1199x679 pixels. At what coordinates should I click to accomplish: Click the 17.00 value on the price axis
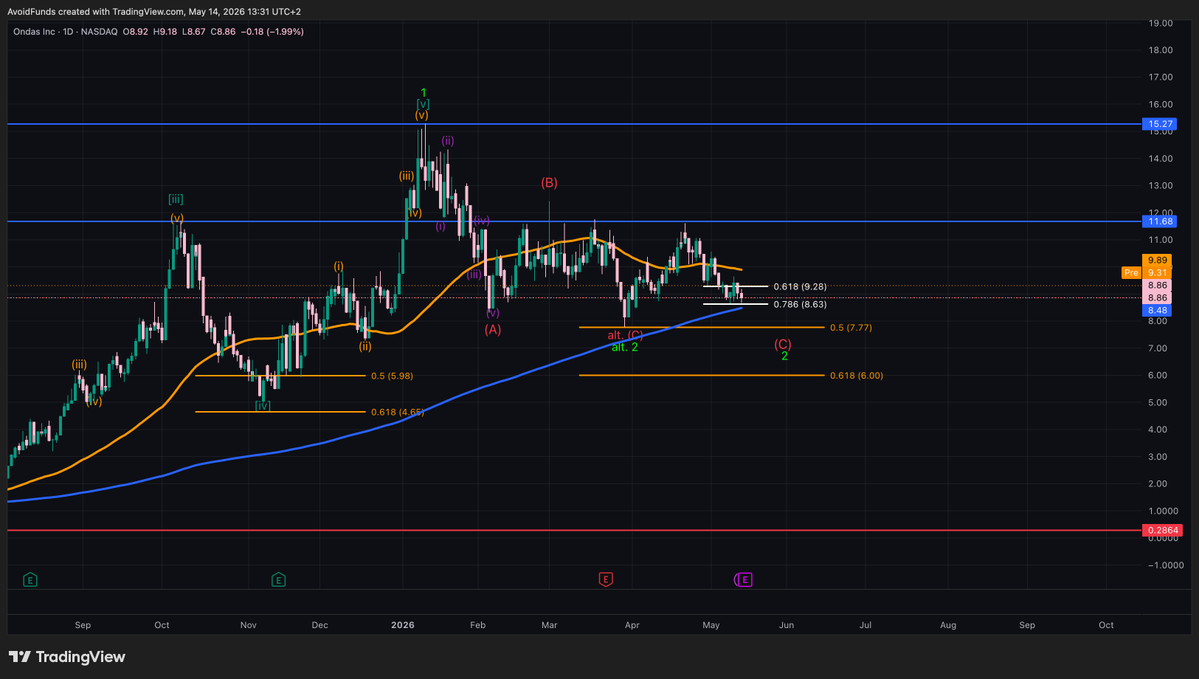coord(1161,77)
